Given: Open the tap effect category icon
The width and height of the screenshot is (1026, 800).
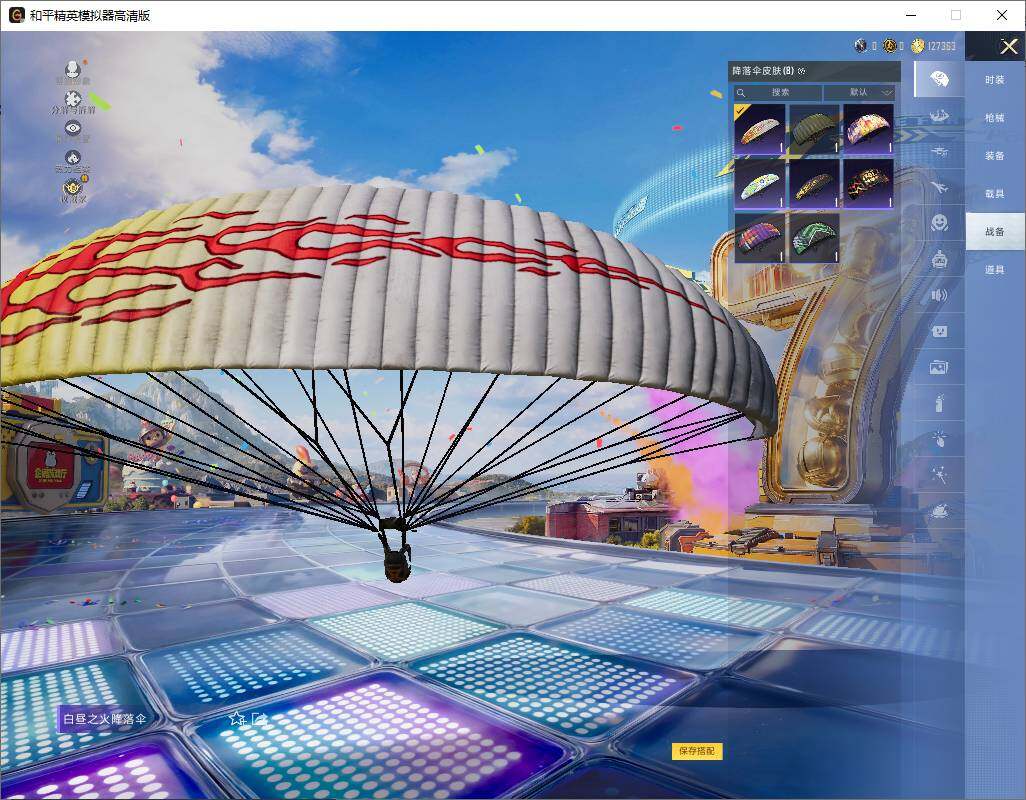Looking at the screenshot, I should [939, 438].
